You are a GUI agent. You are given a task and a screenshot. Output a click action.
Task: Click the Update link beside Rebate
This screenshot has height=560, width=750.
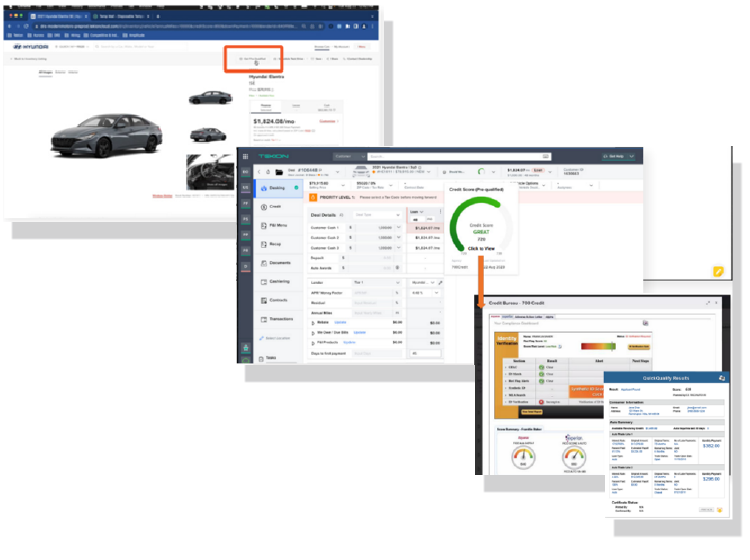(x=340, y=322)
